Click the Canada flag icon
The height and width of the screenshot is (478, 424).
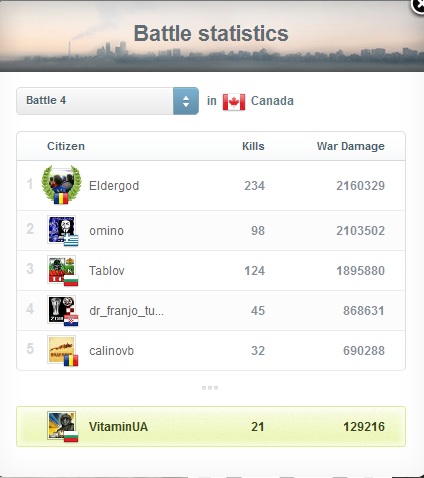click(234, 101)
